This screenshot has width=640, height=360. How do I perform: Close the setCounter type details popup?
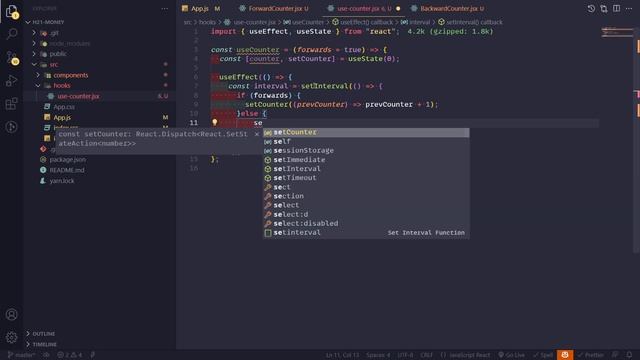(x=257, y=134)
